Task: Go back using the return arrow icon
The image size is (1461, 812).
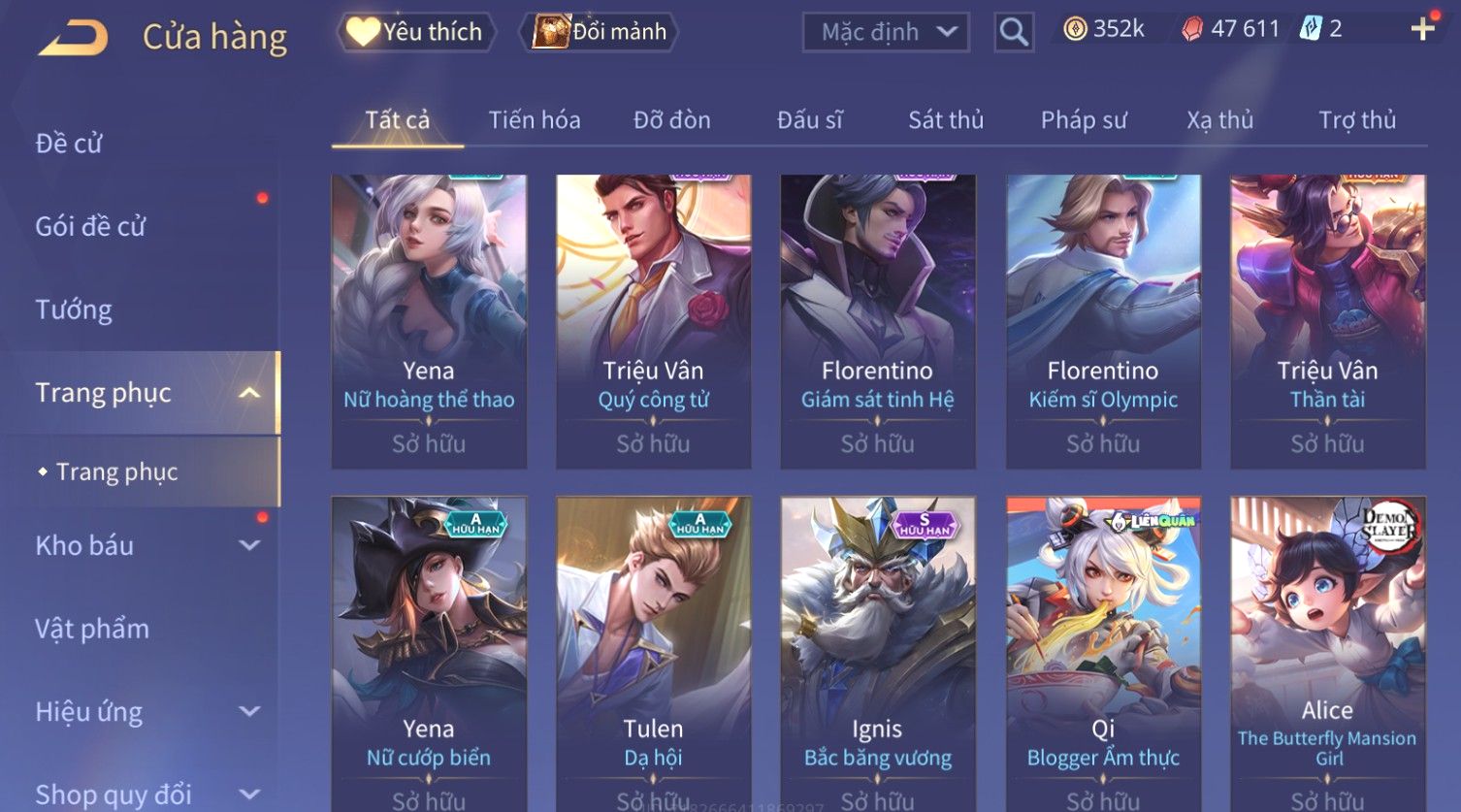Action: (73, 38)
